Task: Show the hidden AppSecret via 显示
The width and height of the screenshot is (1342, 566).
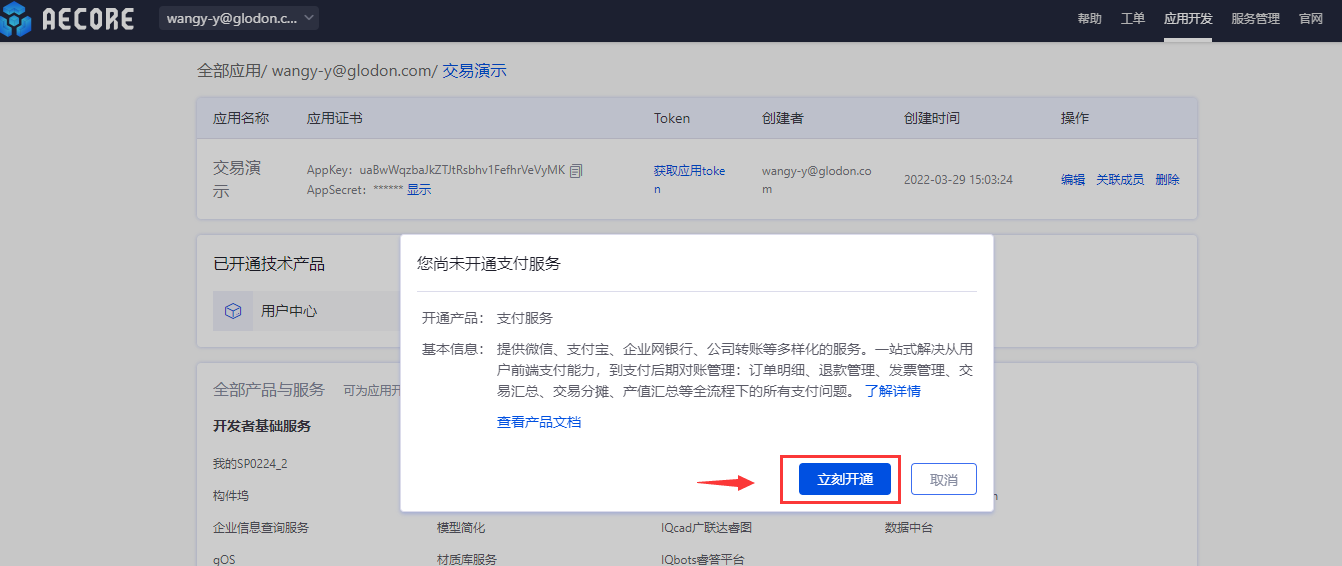Action: 419,189
